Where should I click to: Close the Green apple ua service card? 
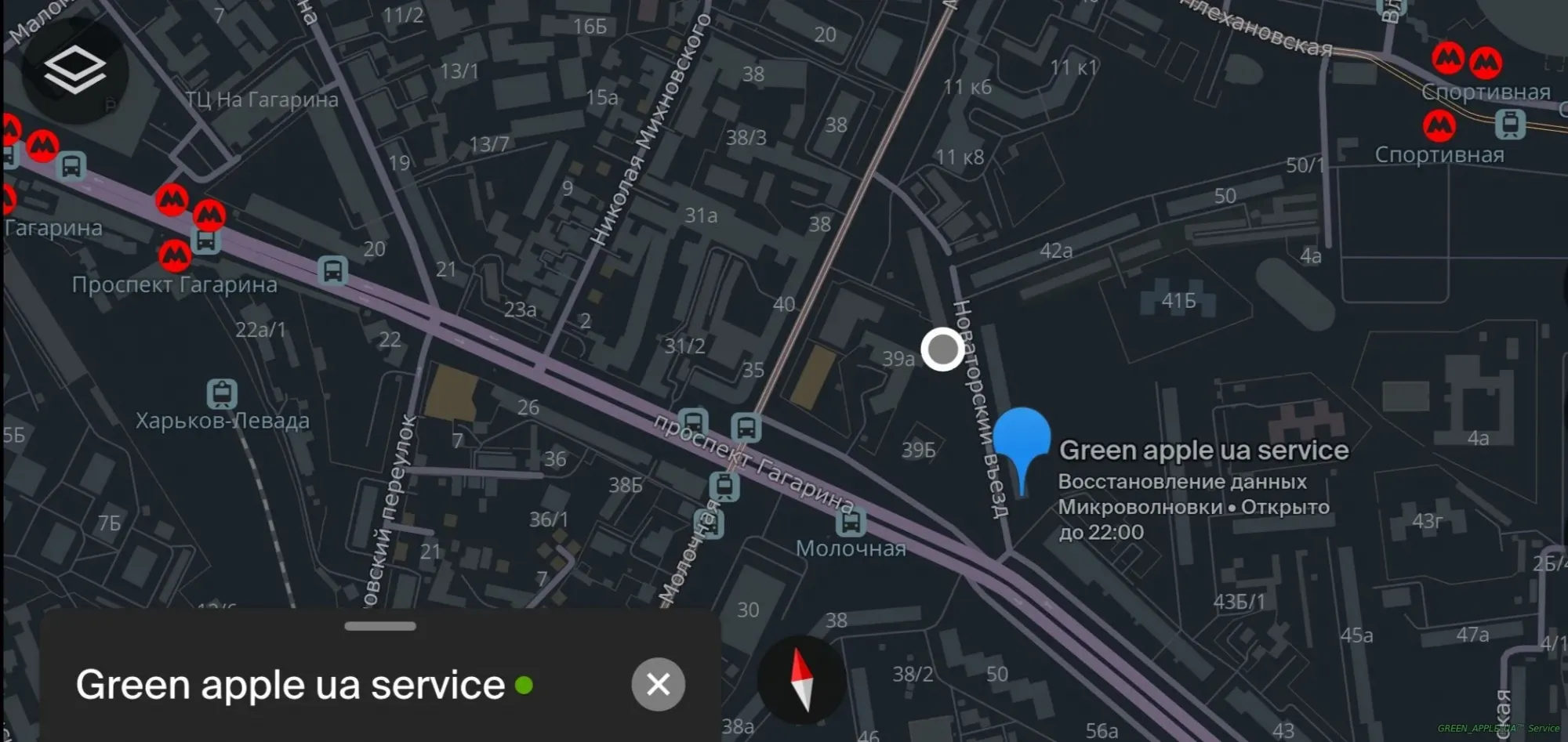click(x=658, y=684)
